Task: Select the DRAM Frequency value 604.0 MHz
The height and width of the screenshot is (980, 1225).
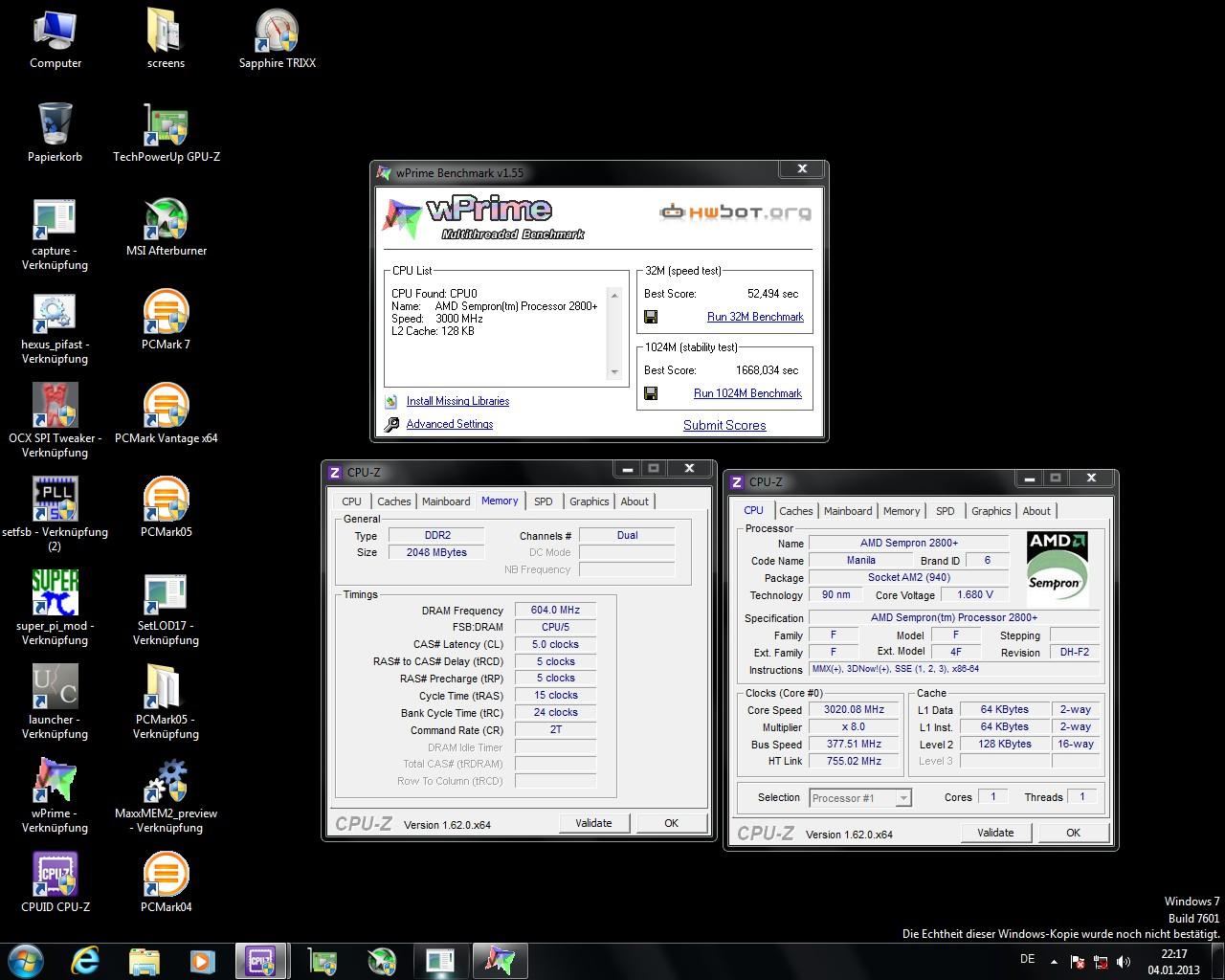Action: pos(556,610)
